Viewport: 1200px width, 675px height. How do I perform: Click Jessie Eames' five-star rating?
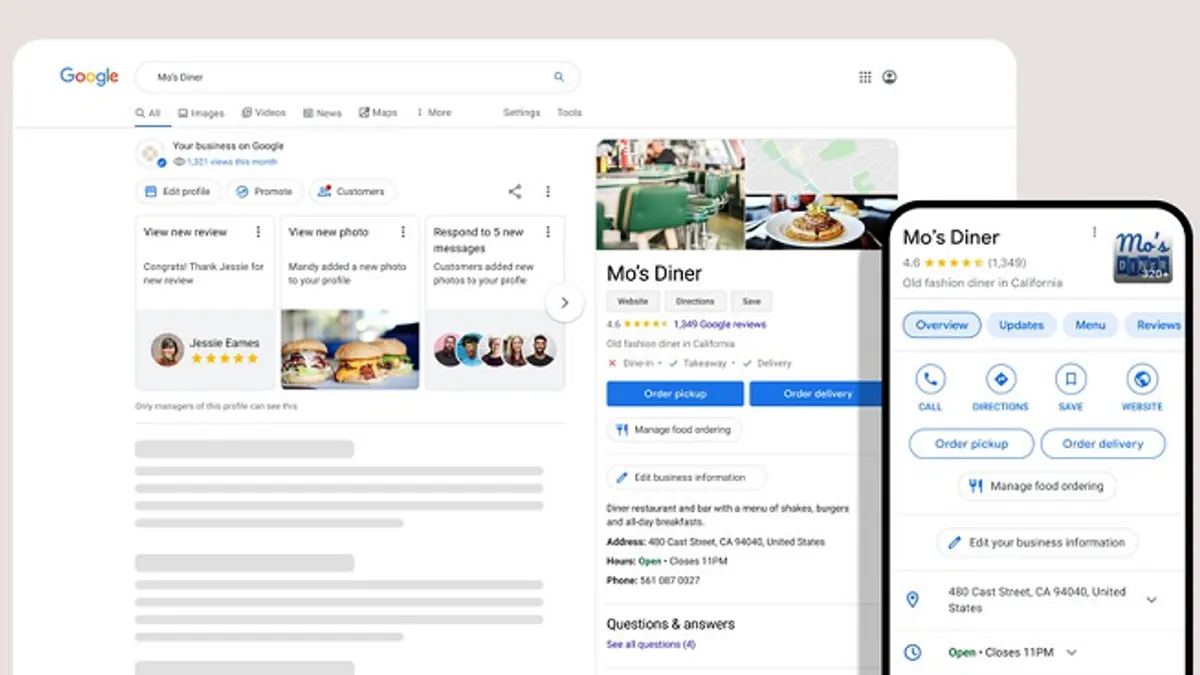coord(224,358)
